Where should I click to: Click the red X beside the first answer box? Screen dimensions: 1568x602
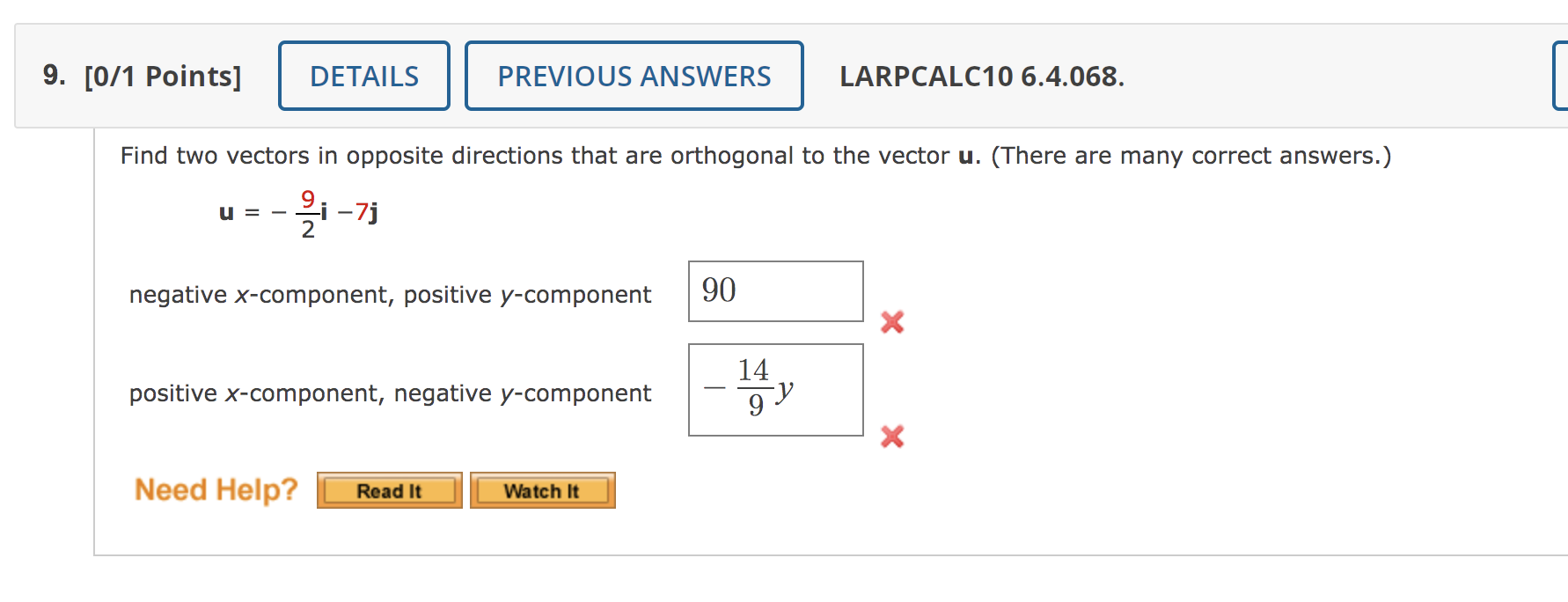pos(891,322)
